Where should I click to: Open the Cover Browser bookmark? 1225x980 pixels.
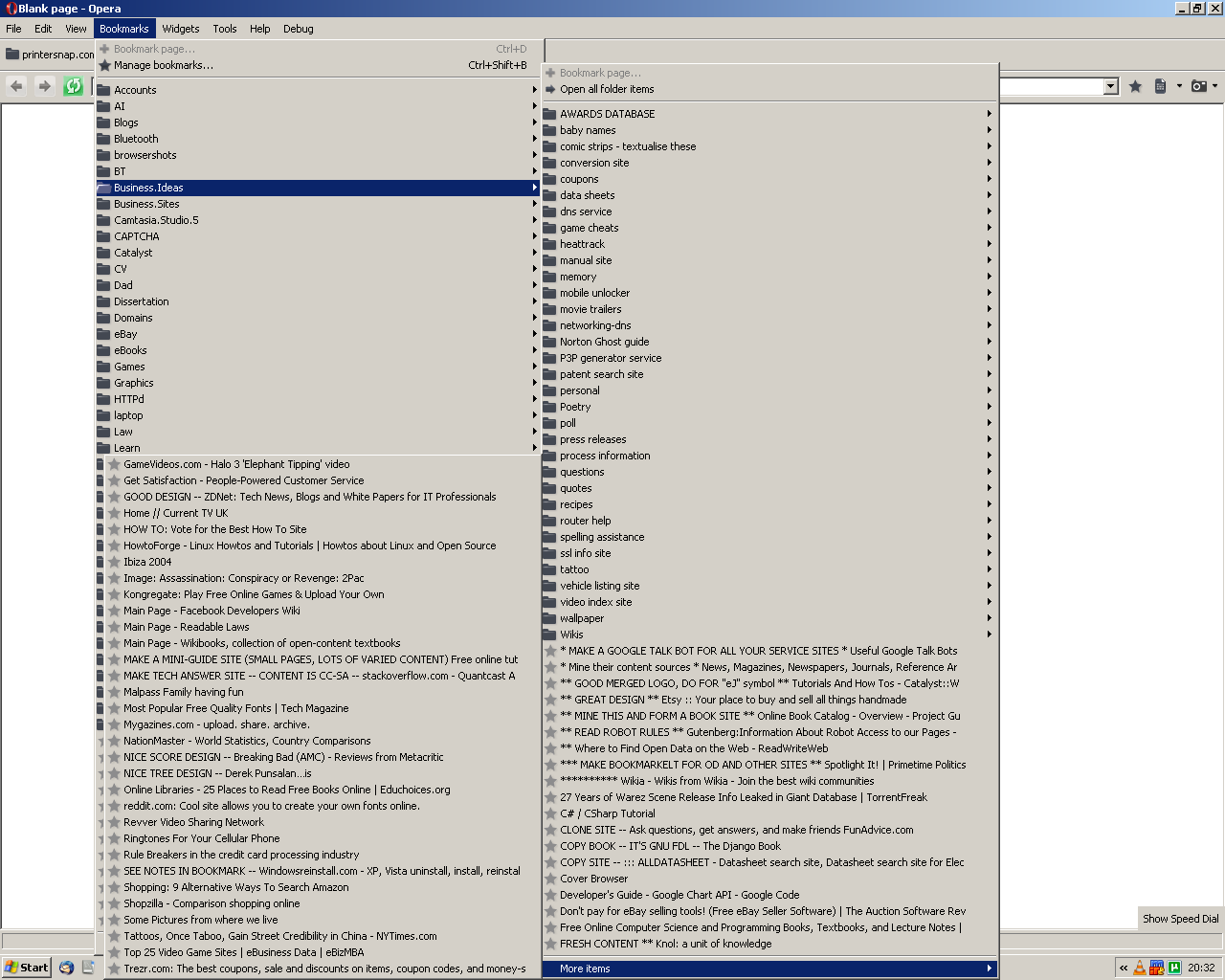click(593, 879)
